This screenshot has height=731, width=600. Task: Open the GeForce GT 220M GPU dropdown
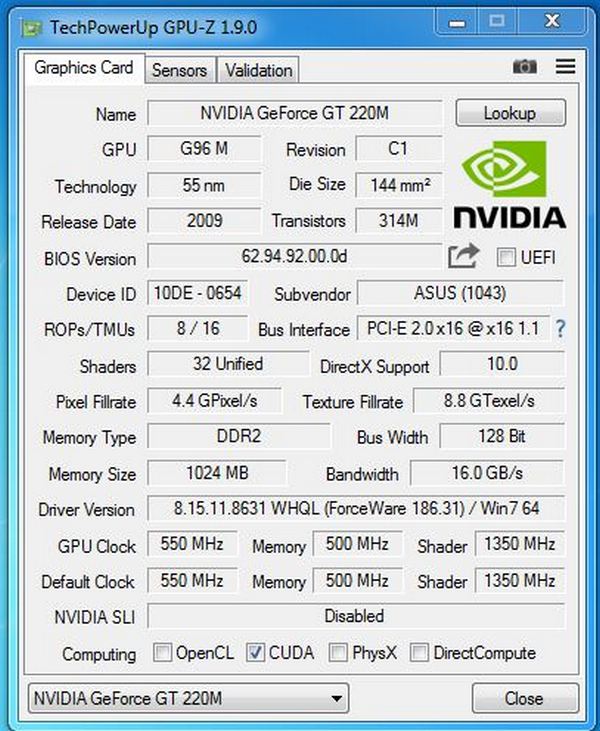tap(188, 698)
